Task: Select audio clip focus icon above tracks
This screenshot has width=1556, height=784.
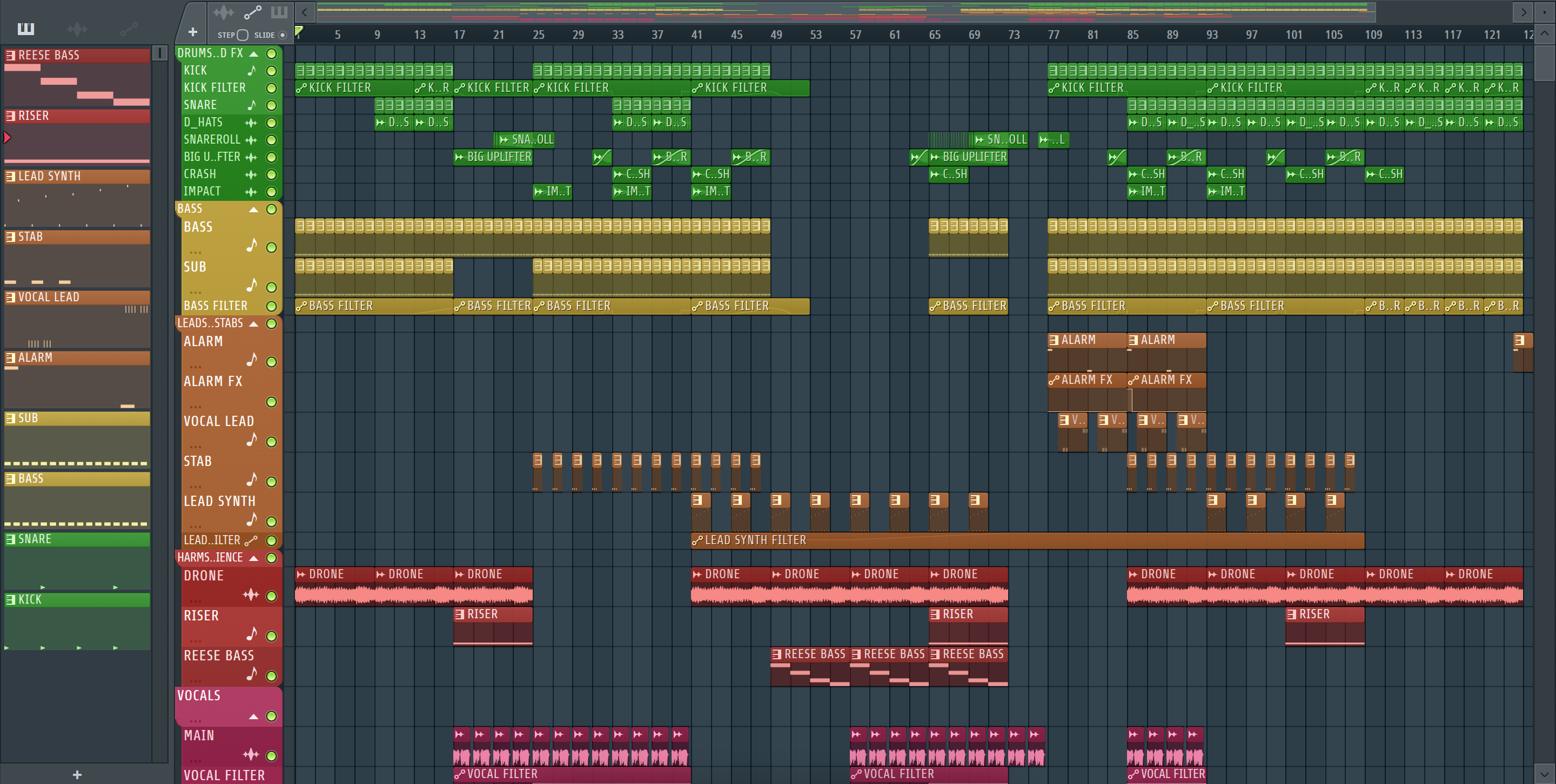Action: point(224,12)
